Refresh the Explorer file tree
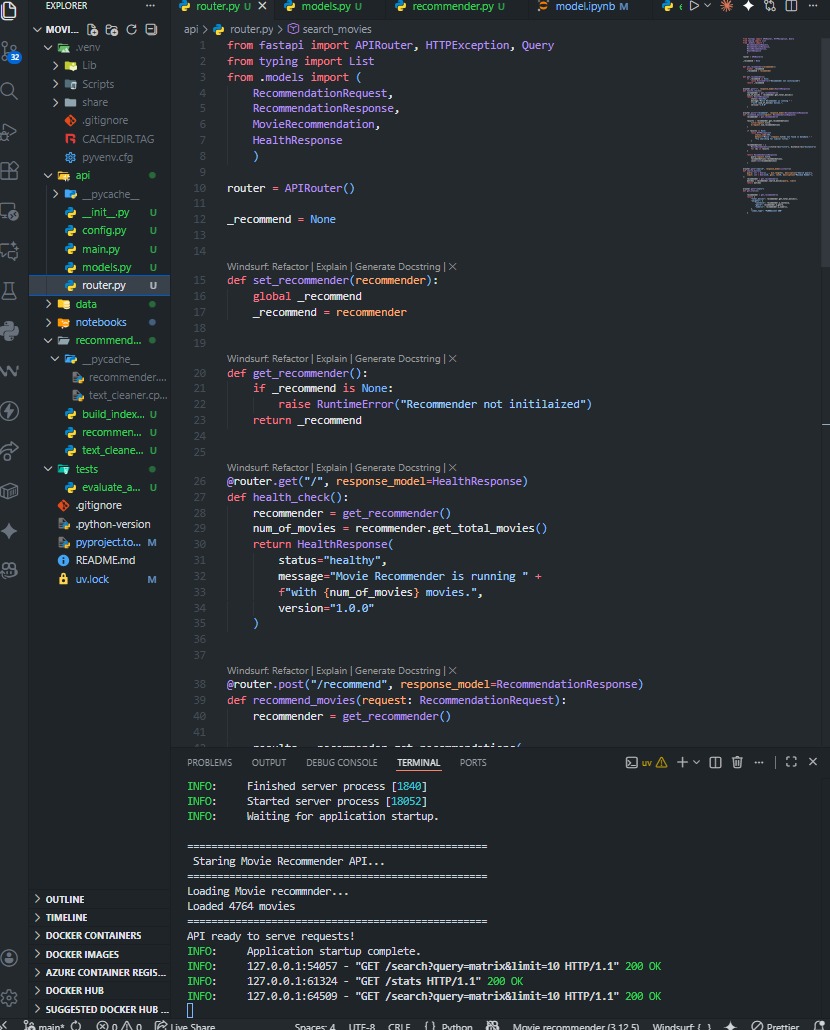This screenshot has height=1030, width=830. click(131, 30)
